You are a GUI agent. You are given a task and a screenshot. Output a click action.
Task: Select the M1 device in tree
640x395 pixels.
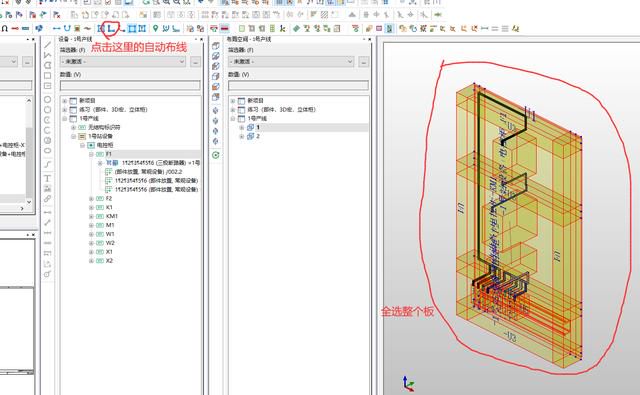tap(110, 225)
